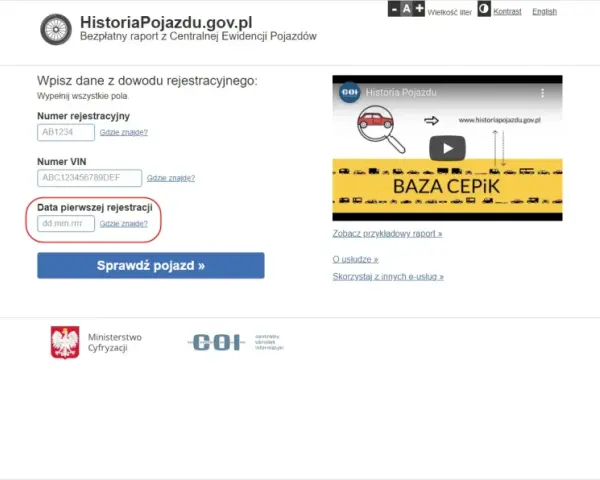
Task: Focus the Numer rejestracyjny input field
Action: pyautogui.click(x=66, y=132)
